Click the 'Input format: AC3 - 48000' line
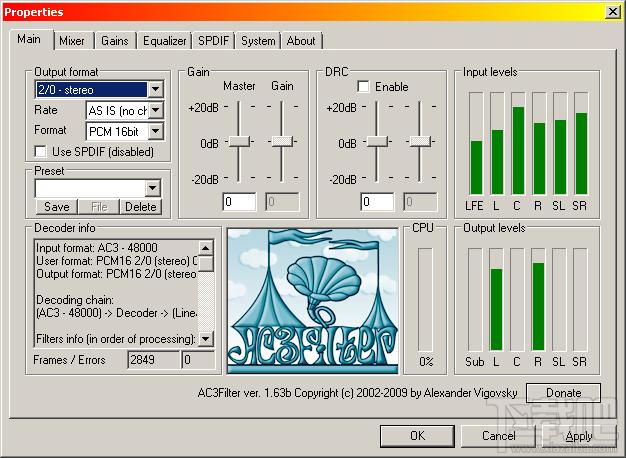This screenshot has height=458, width=626. (97, 248)
